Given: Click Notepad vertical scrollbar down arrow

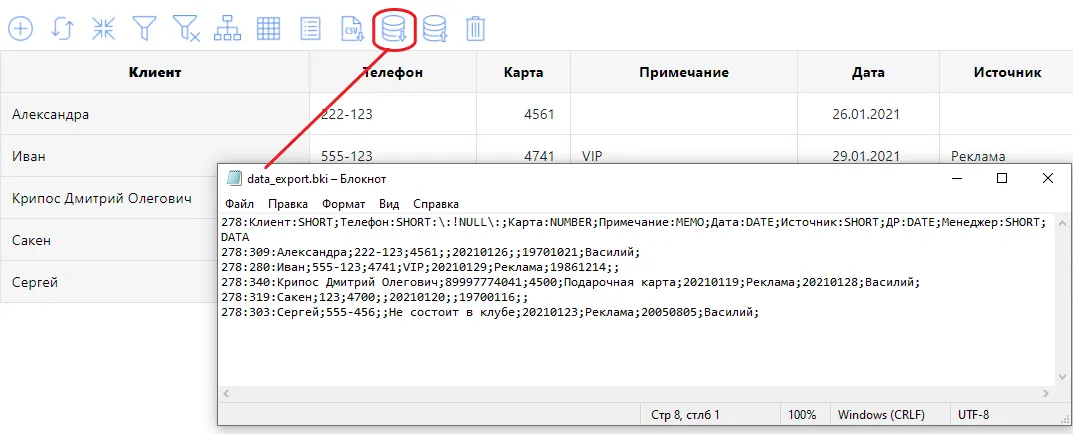Looking at the screenshot, I should click(1061, 378).
